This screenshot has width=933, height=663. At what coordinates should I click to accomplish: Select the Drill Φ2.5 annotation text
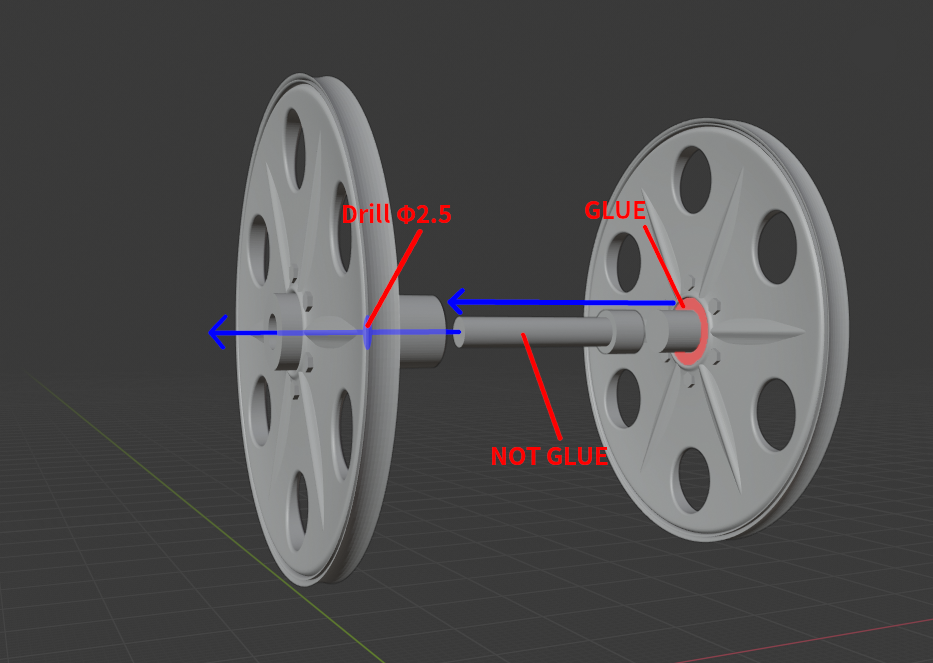398,213
